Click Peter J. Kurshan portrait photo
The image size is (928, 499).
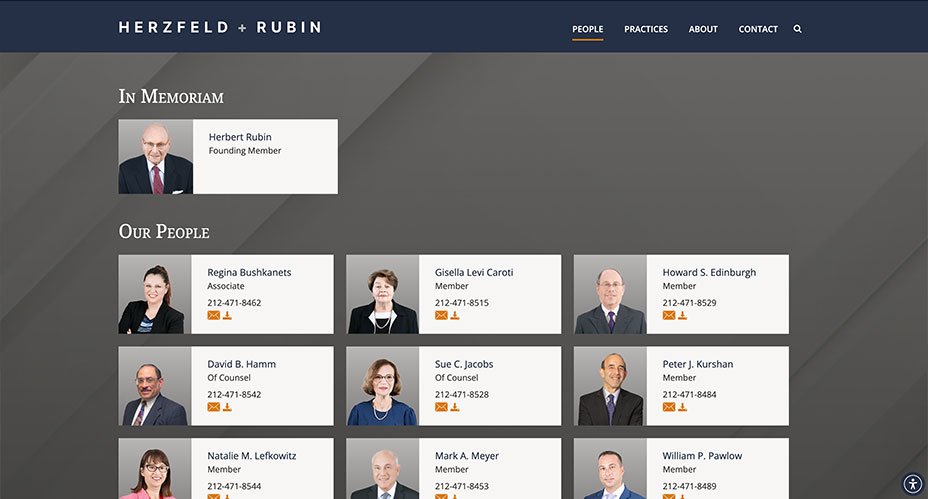click(x=610, y=386)
